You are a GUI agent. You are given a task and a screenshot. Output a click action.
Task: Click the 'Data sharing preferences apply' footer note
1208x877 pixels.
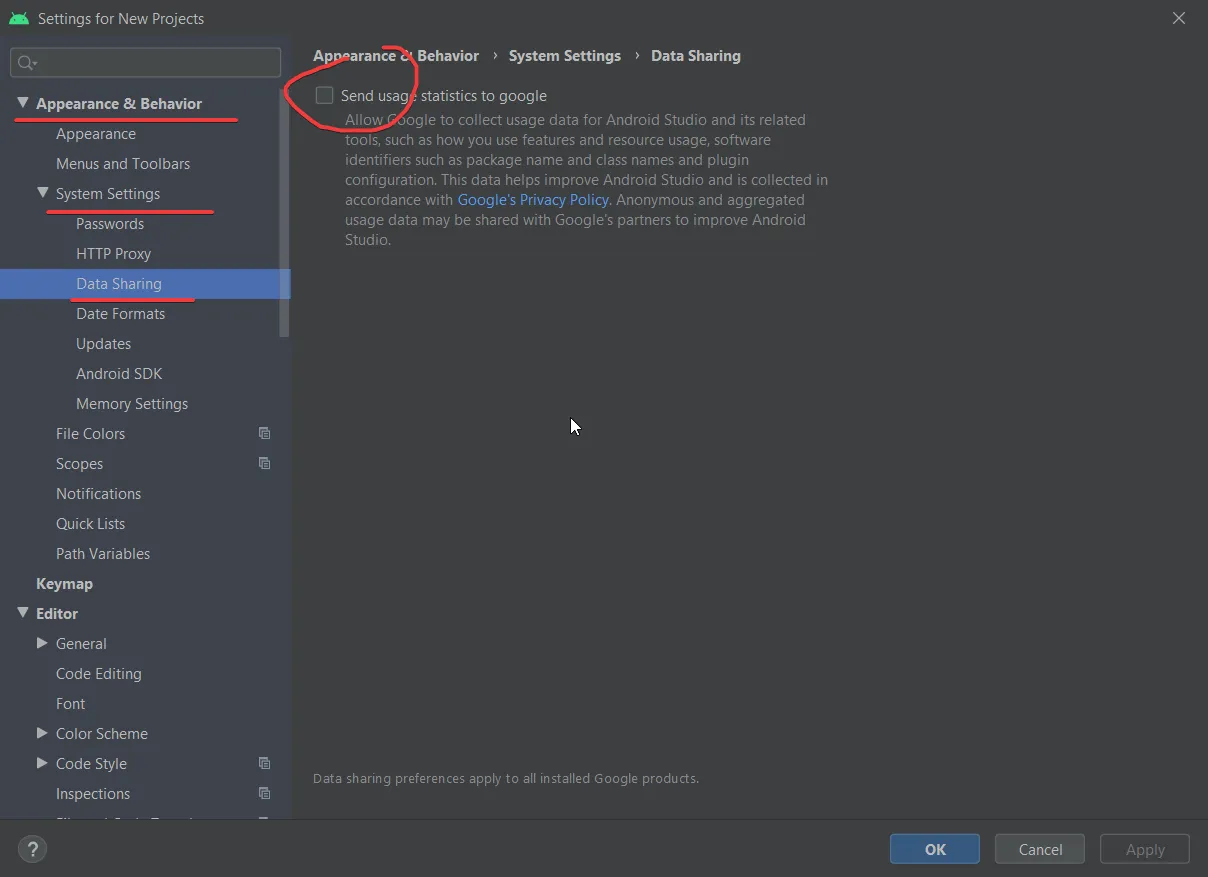(506, 778)
